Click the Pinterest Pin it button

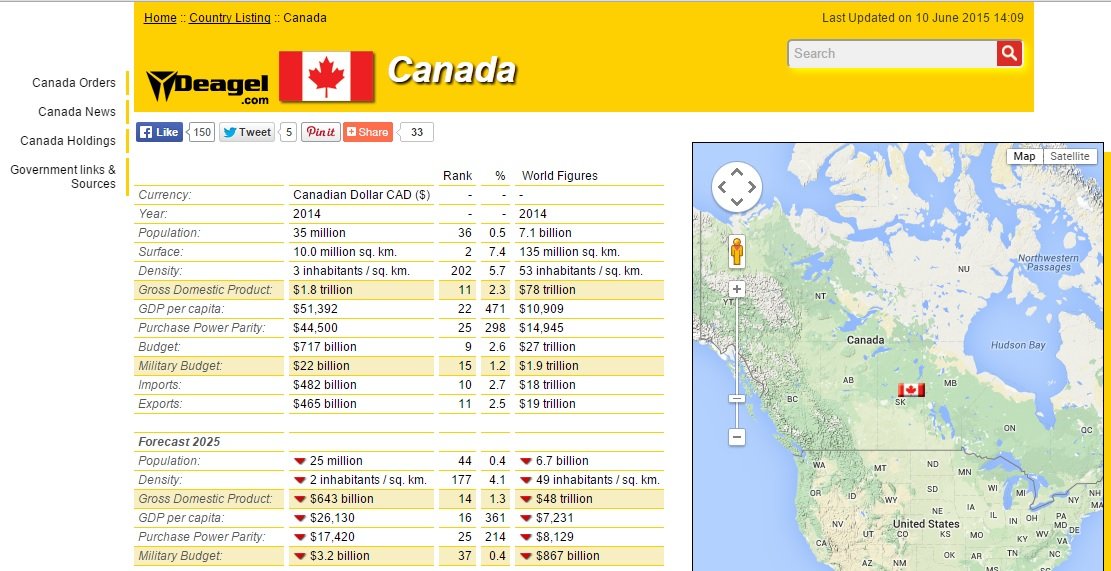[x=321, y=132]
